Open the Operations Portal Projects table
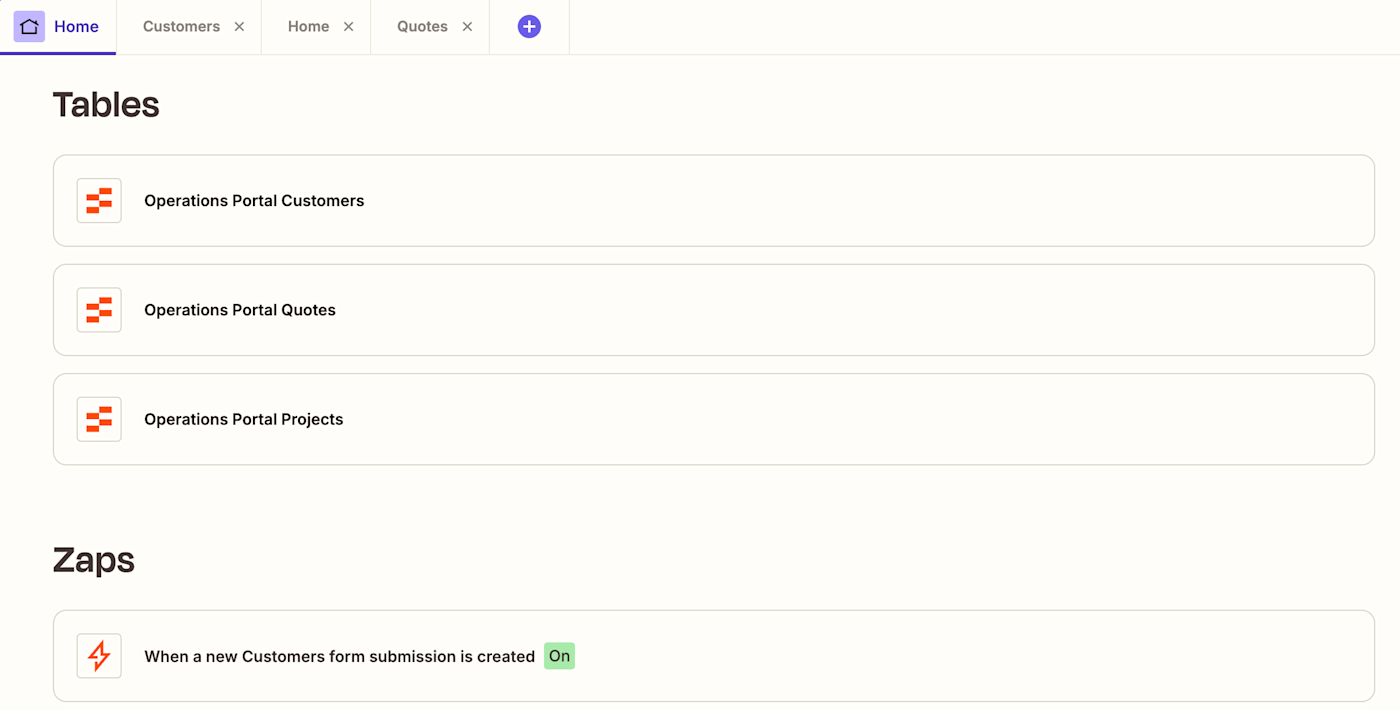The width and height of the screenshot is (1400, 710). pos(714,419)
